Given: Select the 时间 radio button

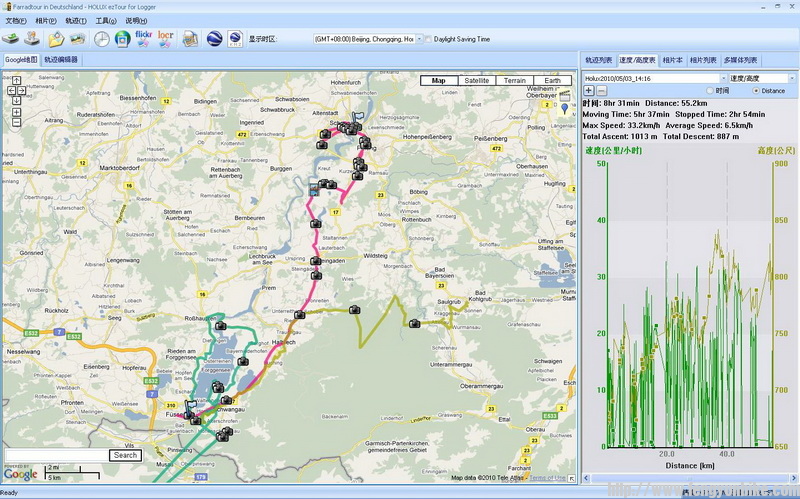Looking at the screenshot, I should 710,91.
